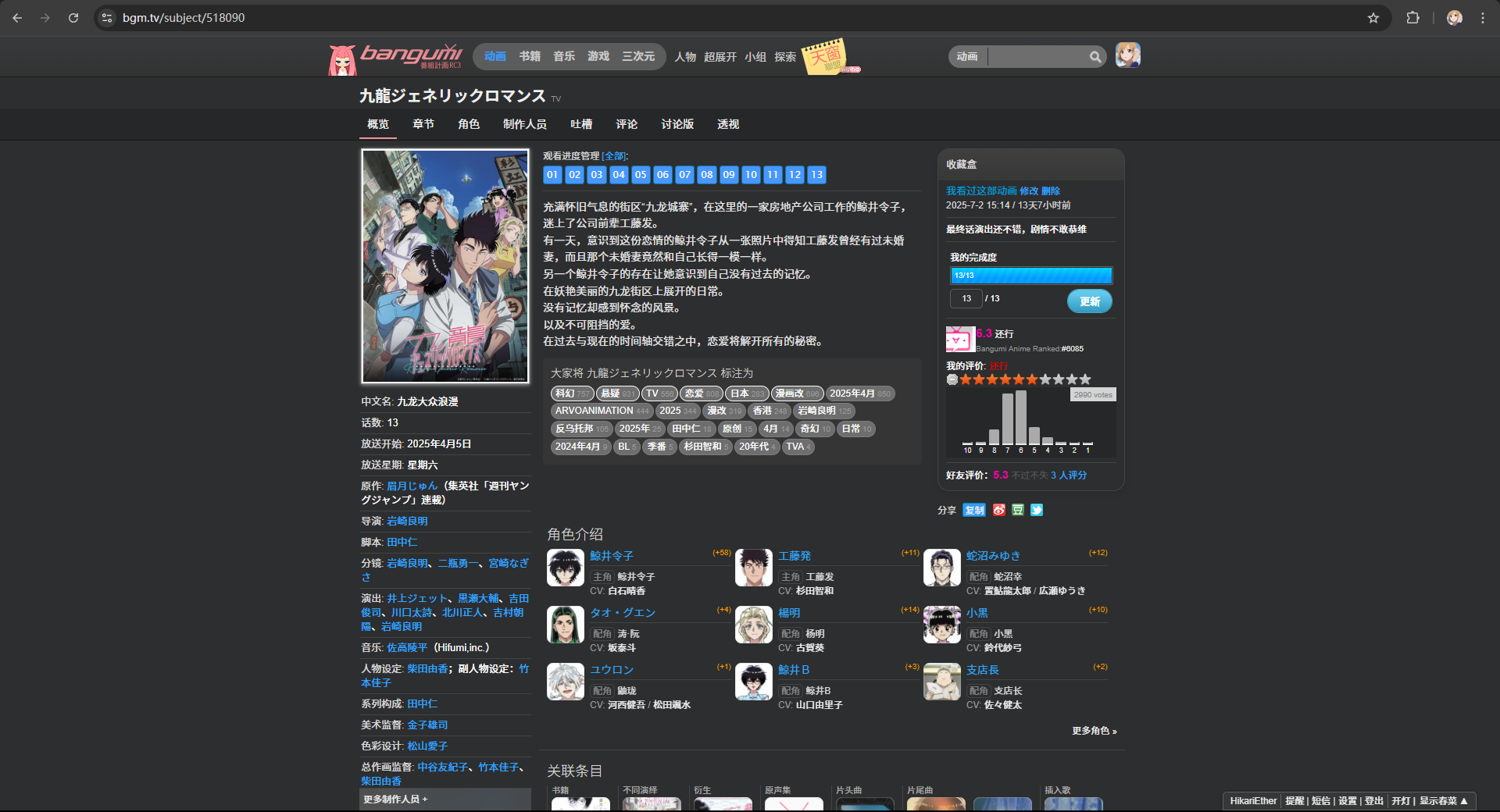Viewport: 1500px width, 812px height.
Task: Switch to the 讨论版 tab
Action: click(677, 124)
